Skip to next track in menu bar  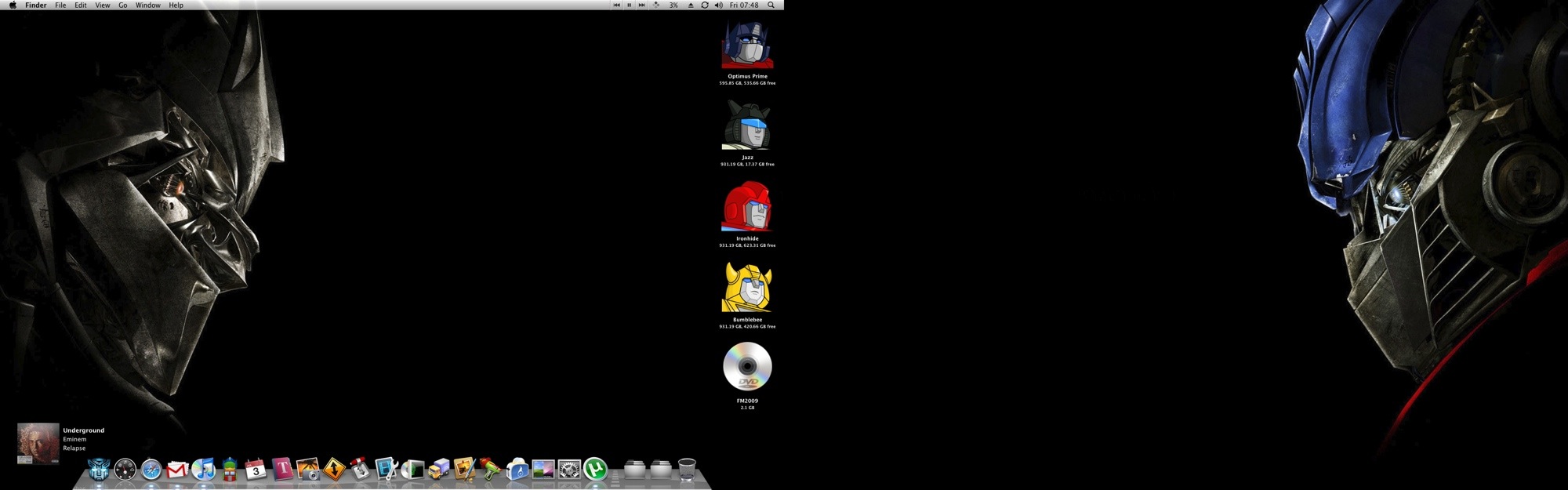[641, 5]
